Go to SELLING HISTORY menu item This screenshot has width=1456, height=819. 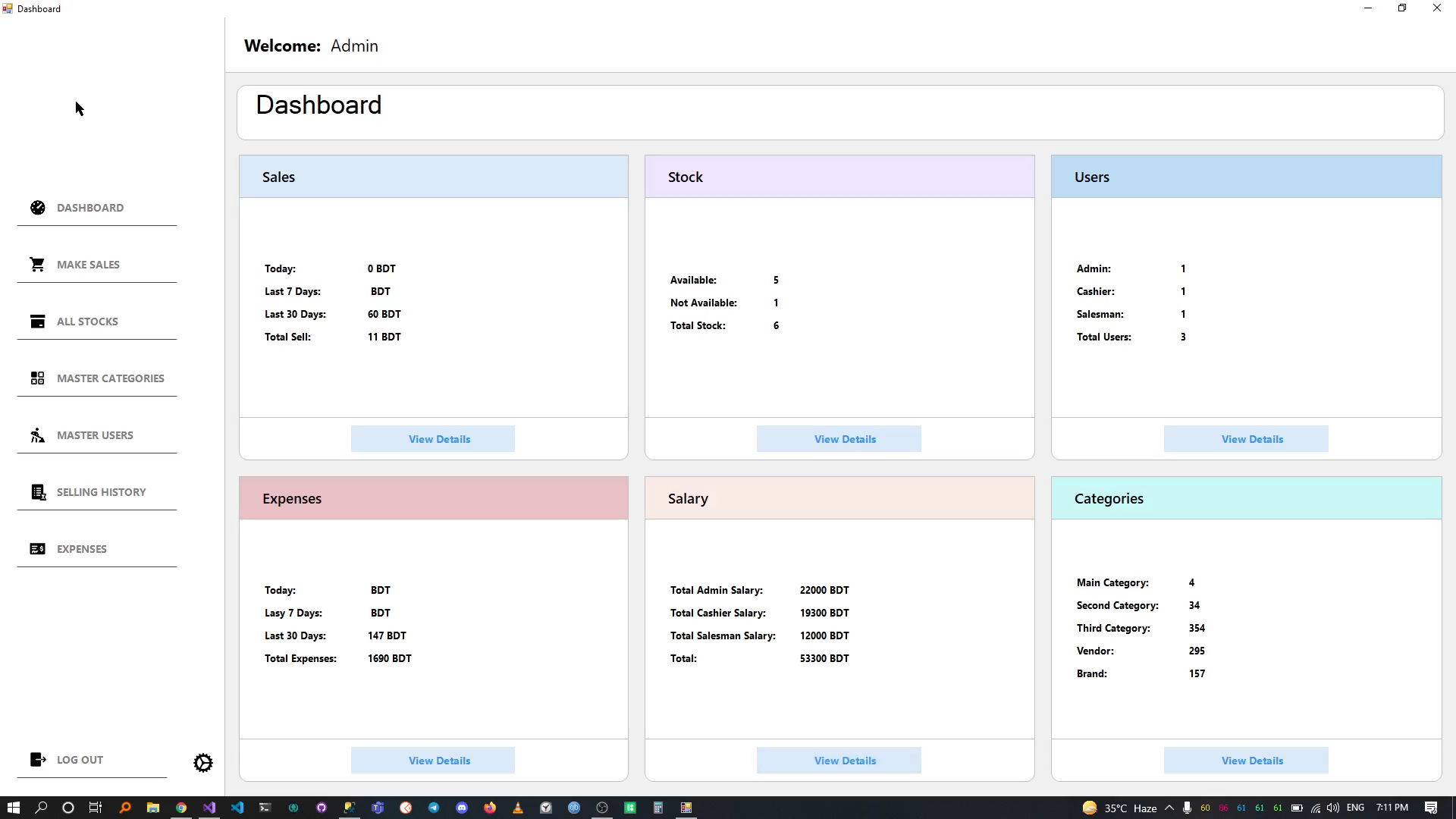[x=101, y=492]
